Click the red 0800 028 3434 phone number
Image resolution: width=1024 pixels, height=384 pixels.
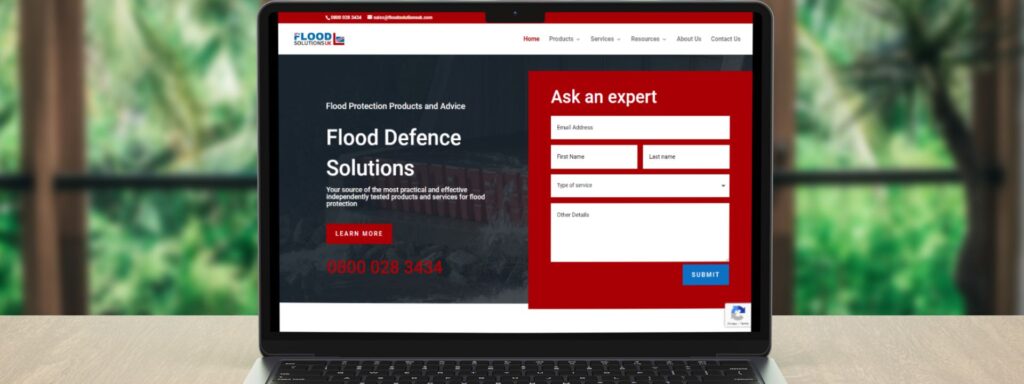click(385, 267)
